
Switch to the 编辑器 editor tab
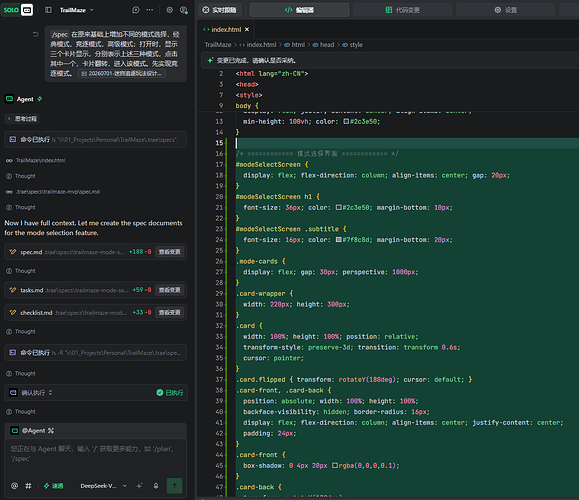click(x=299, y=10)
